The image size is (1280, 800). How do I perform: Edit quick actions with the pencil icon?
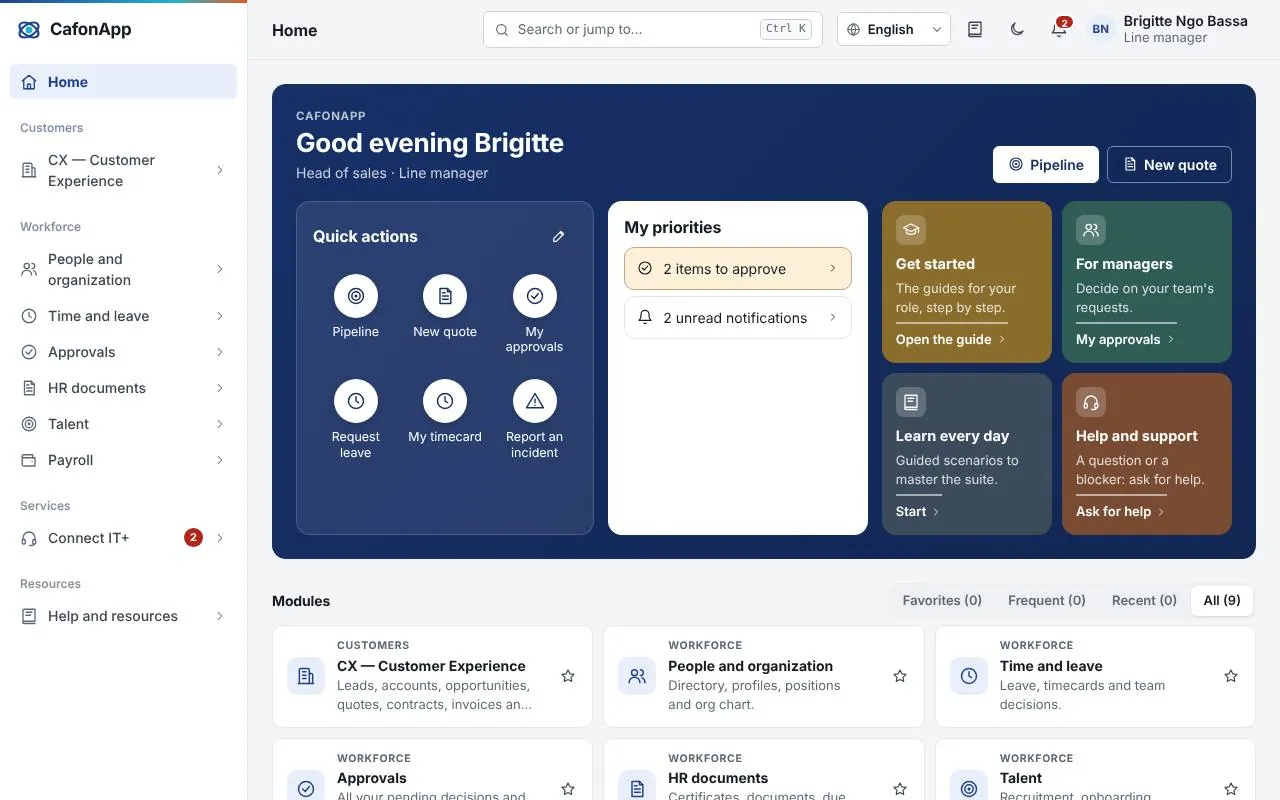pos(559,237)
